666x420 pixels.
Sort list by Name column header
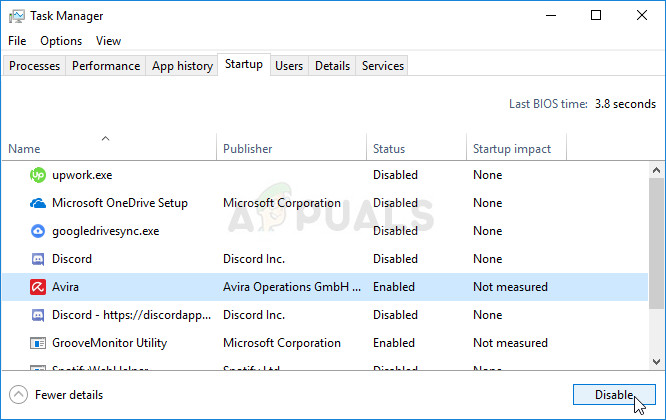[x=24, y=149]
